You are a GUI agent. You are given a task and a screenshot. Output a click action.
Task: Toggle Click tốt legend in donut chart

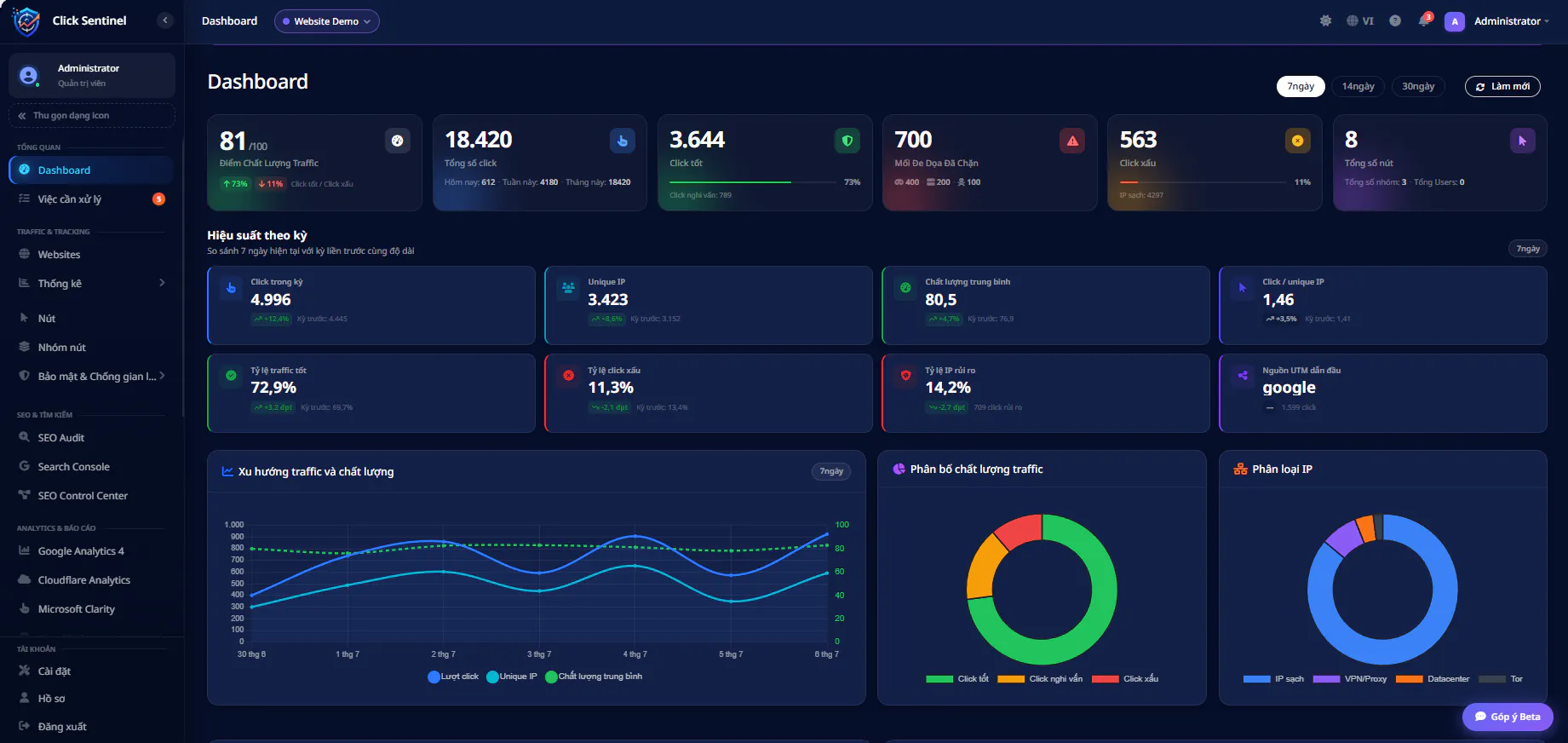pyautogui.click(x=957, y=679)
